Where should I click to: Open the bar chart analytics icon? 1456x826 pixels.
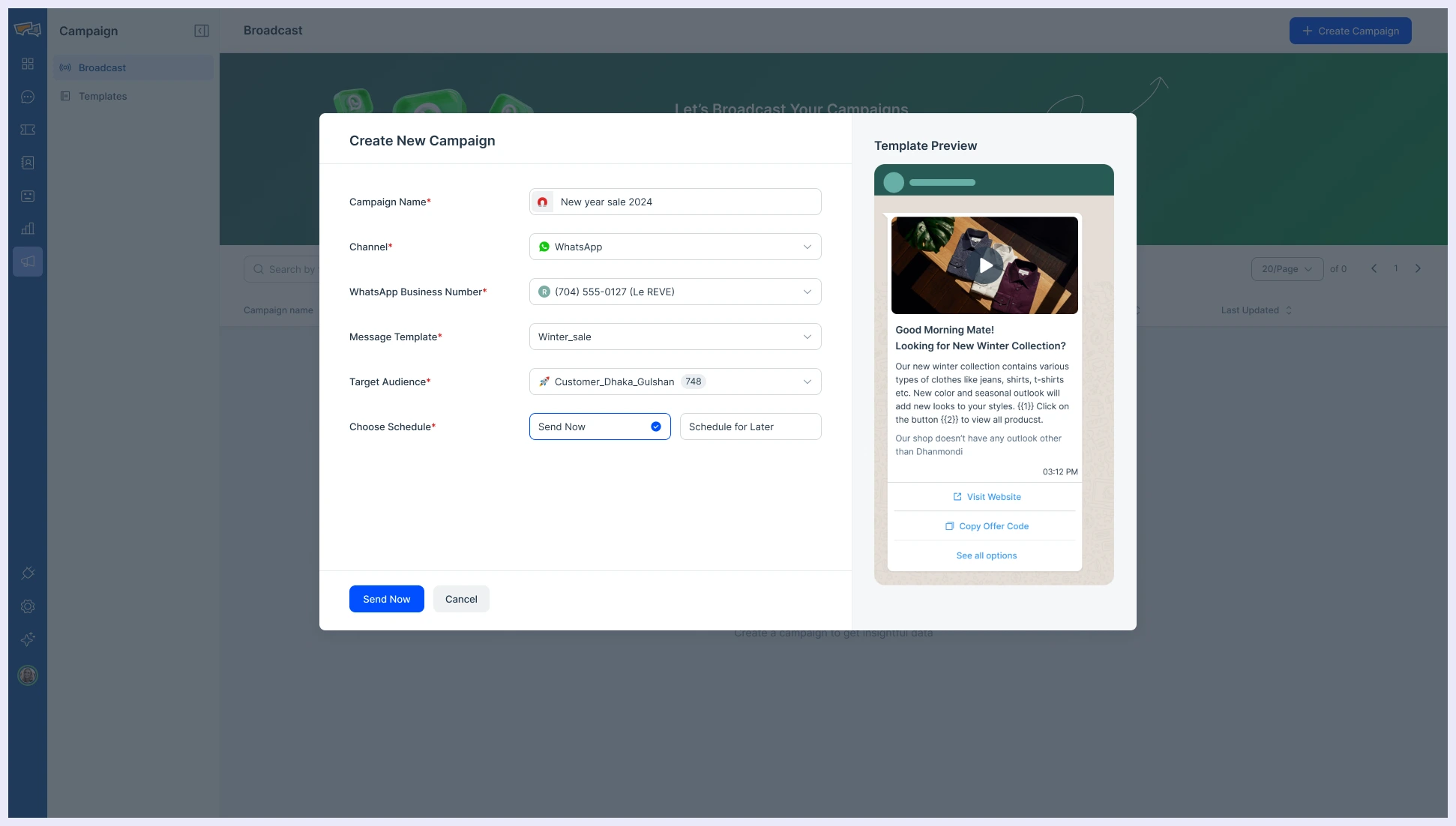[x=28, y=229]
